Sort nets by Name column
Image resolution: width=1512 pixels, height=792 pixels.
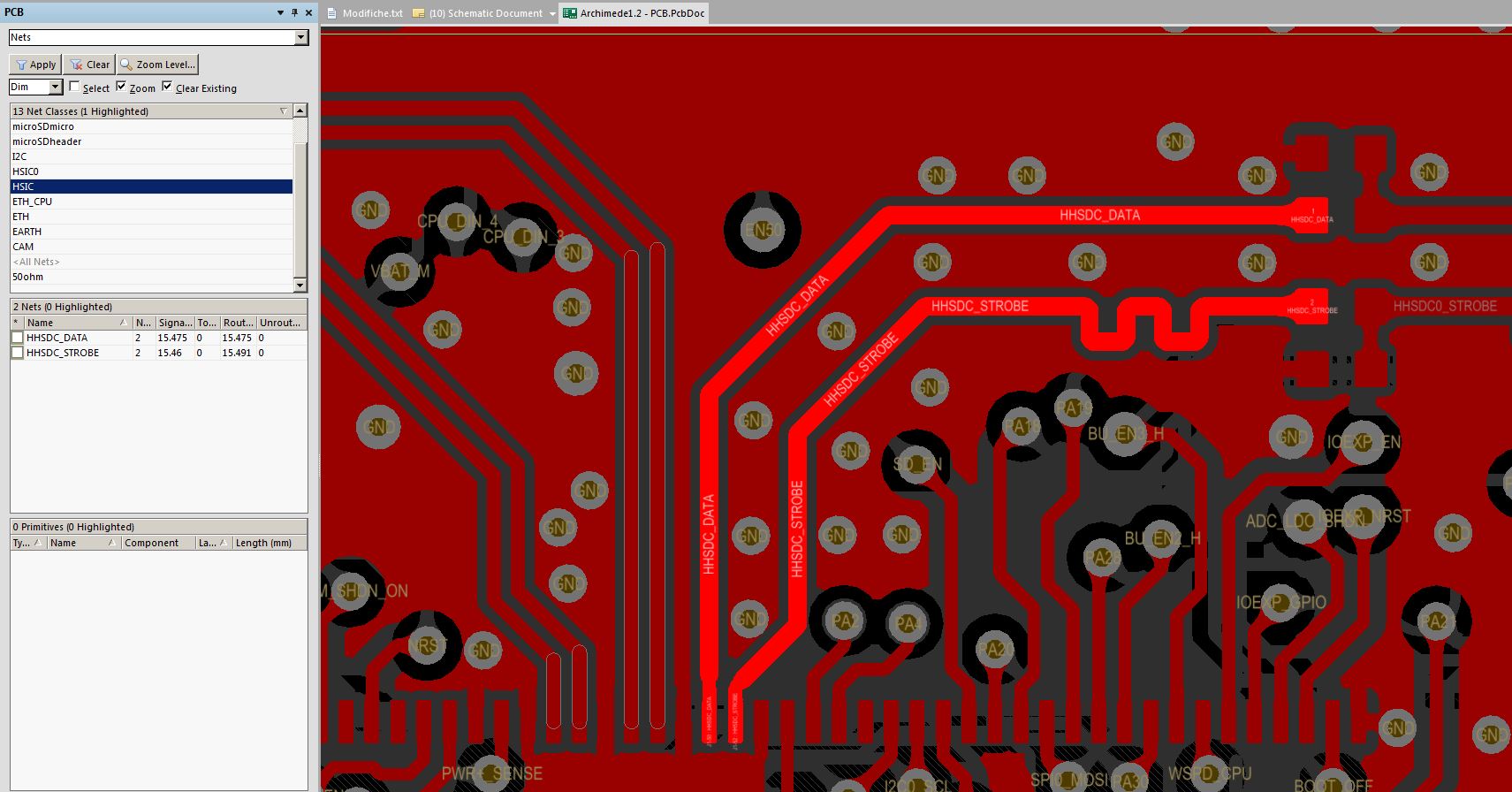[78, 323]
